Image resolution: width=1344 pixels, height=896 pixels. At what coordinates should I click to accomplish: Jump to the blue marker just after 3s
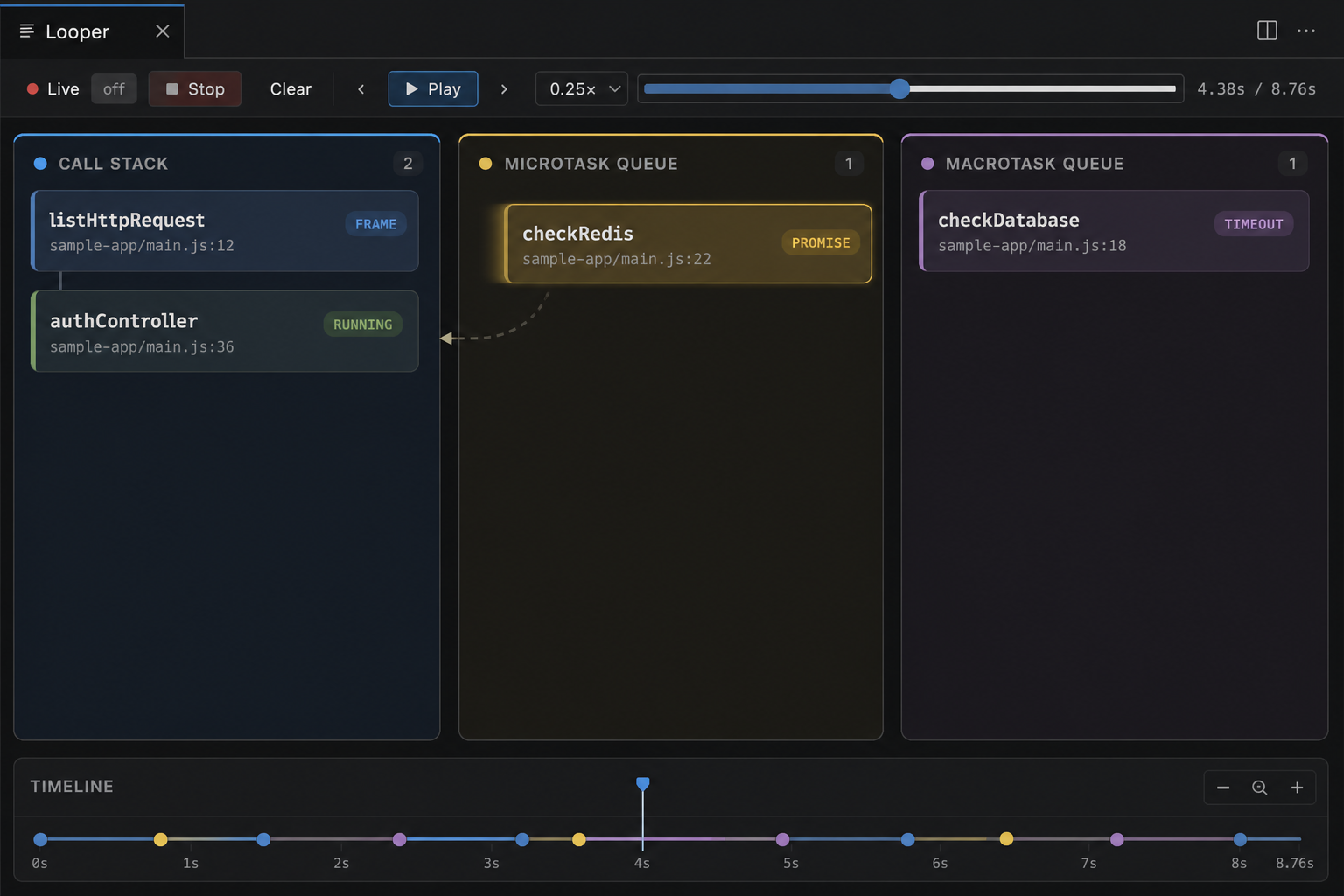tap(522, 839)
